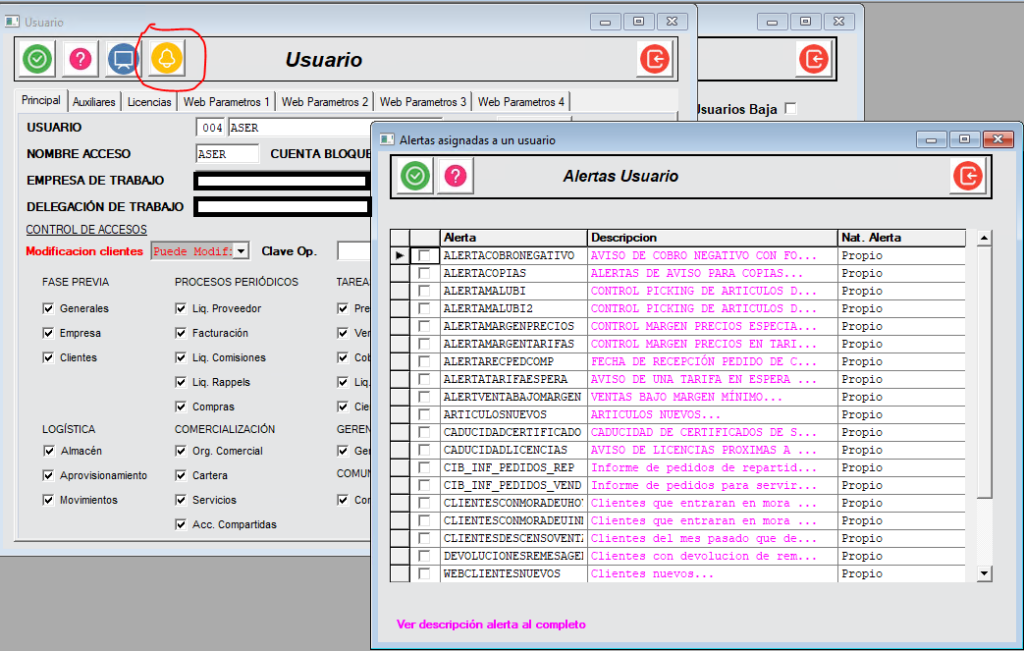Expand the Modificacion clientes dropdown
Image resolution: width=1024 pixels, height=651 pixels.
coord(241,251)
